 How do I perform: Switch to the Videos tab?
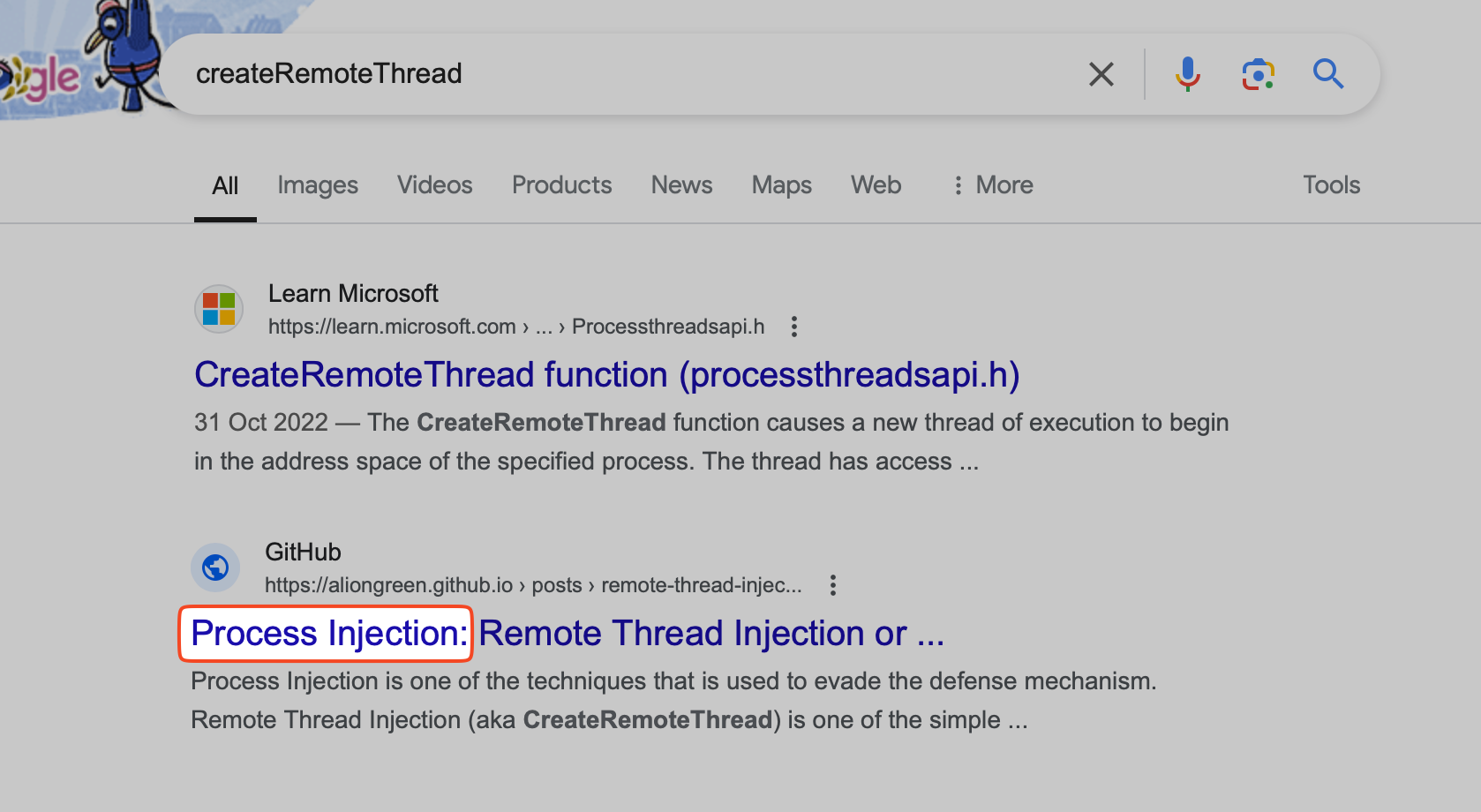[434, 185]
